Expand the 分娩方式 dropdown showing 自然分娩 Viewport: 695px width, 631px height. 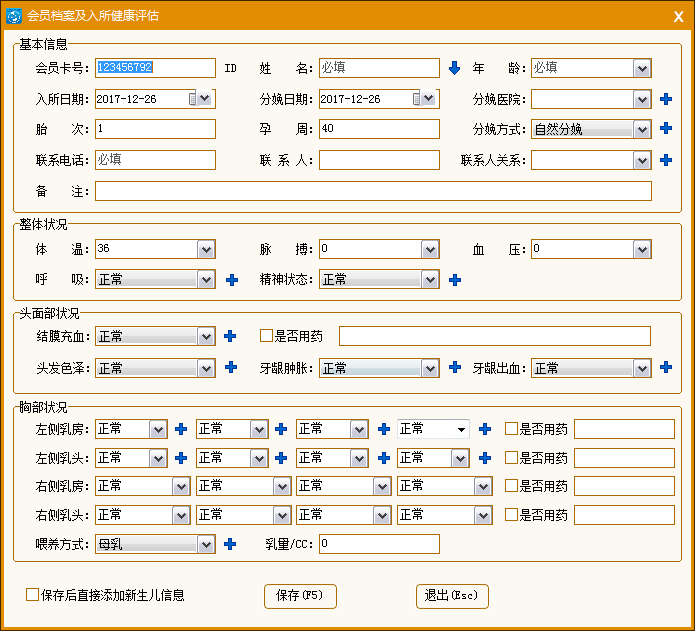pos(642,129)
